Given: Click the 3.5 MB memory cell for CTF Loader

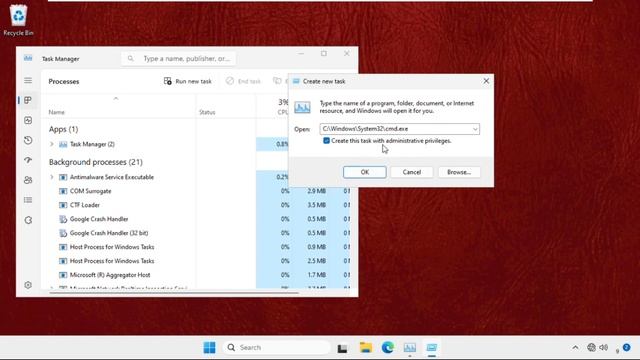Looking at the screenshot, I should 316,205.
